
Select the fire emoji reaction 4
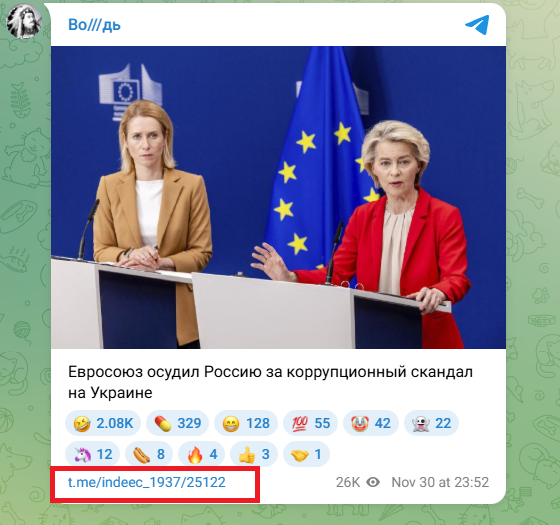click(201, 454)
